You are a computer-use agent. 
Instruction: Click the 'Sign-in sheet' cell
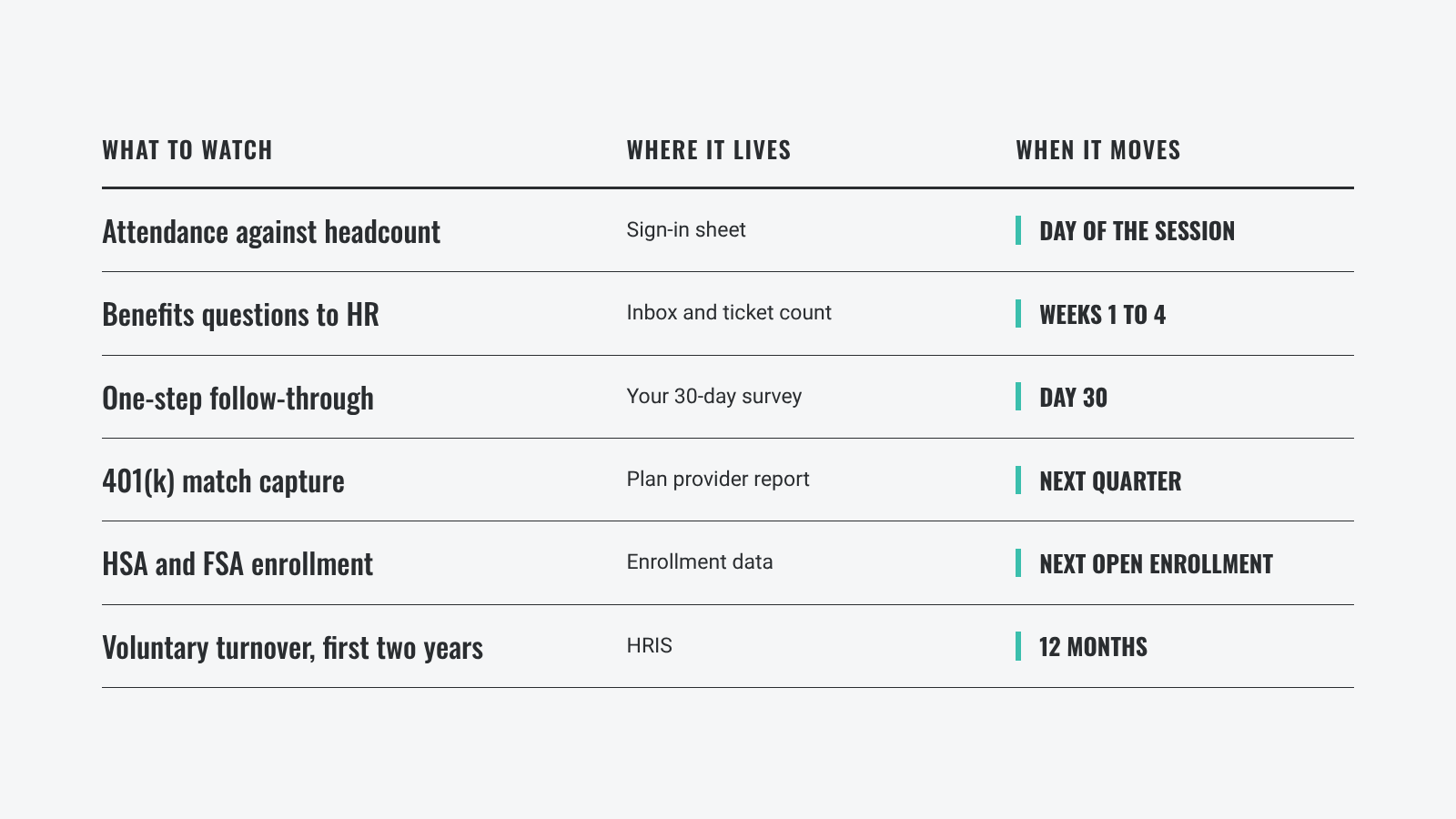686,229
